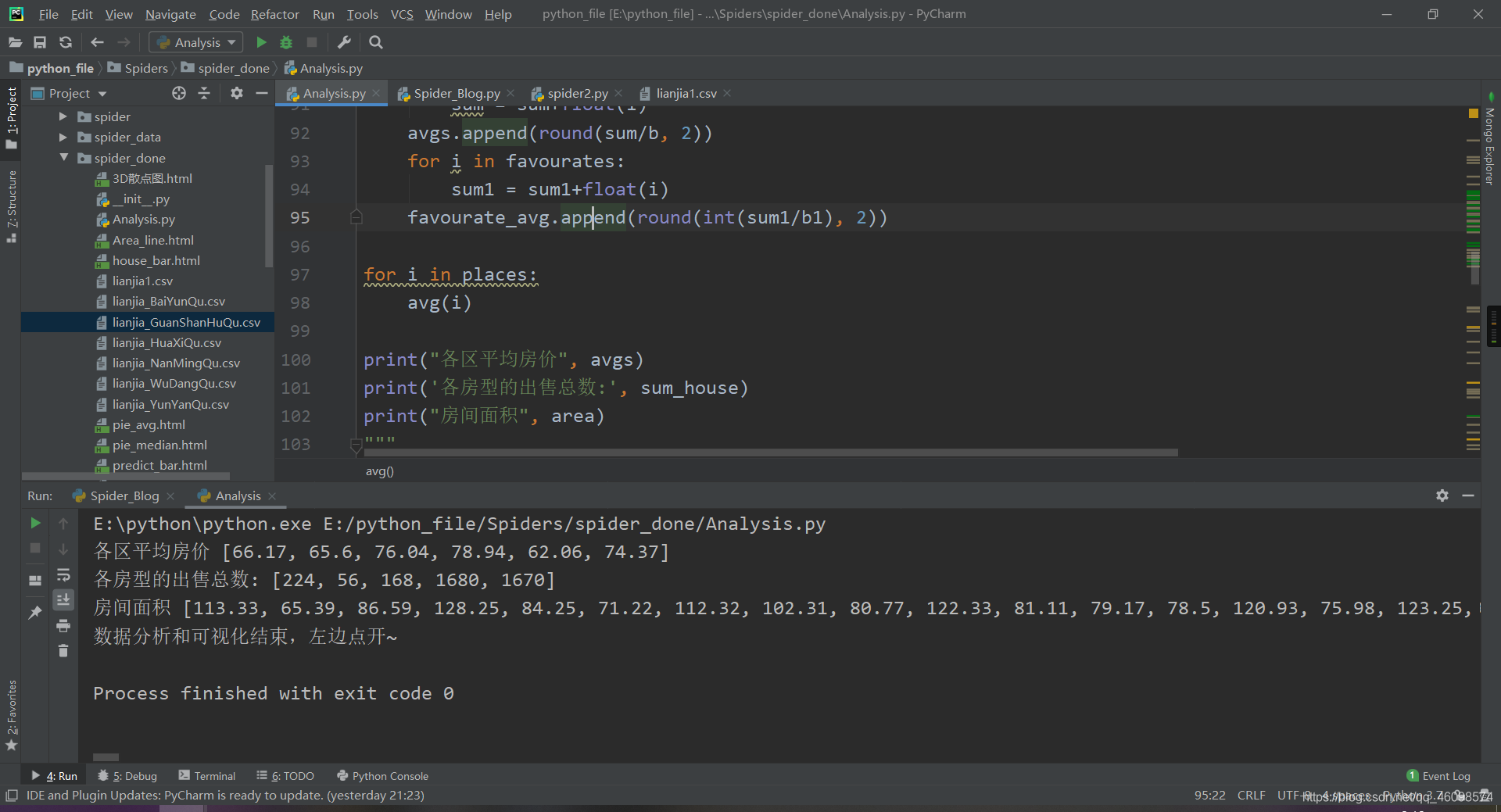Open settings with the wrench icon

click(344, 42)
